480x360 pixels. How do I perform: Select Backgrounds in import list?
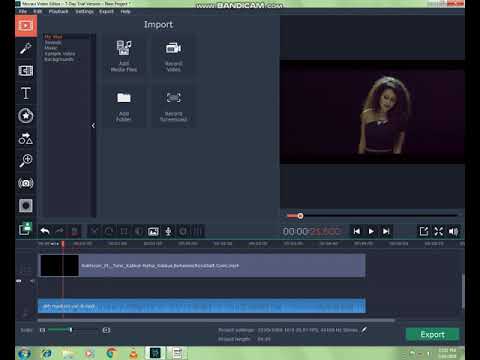tap(59, 59)
